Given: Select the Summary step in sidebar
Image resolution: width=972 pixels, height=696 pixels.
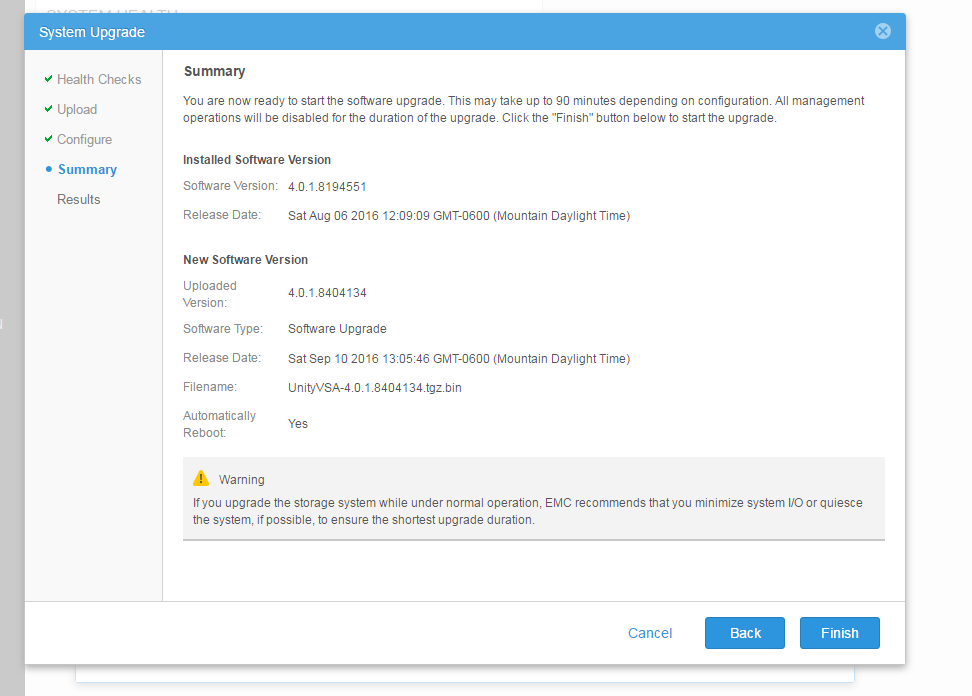Looking at the screenshot, I should [x=87, y=169].
